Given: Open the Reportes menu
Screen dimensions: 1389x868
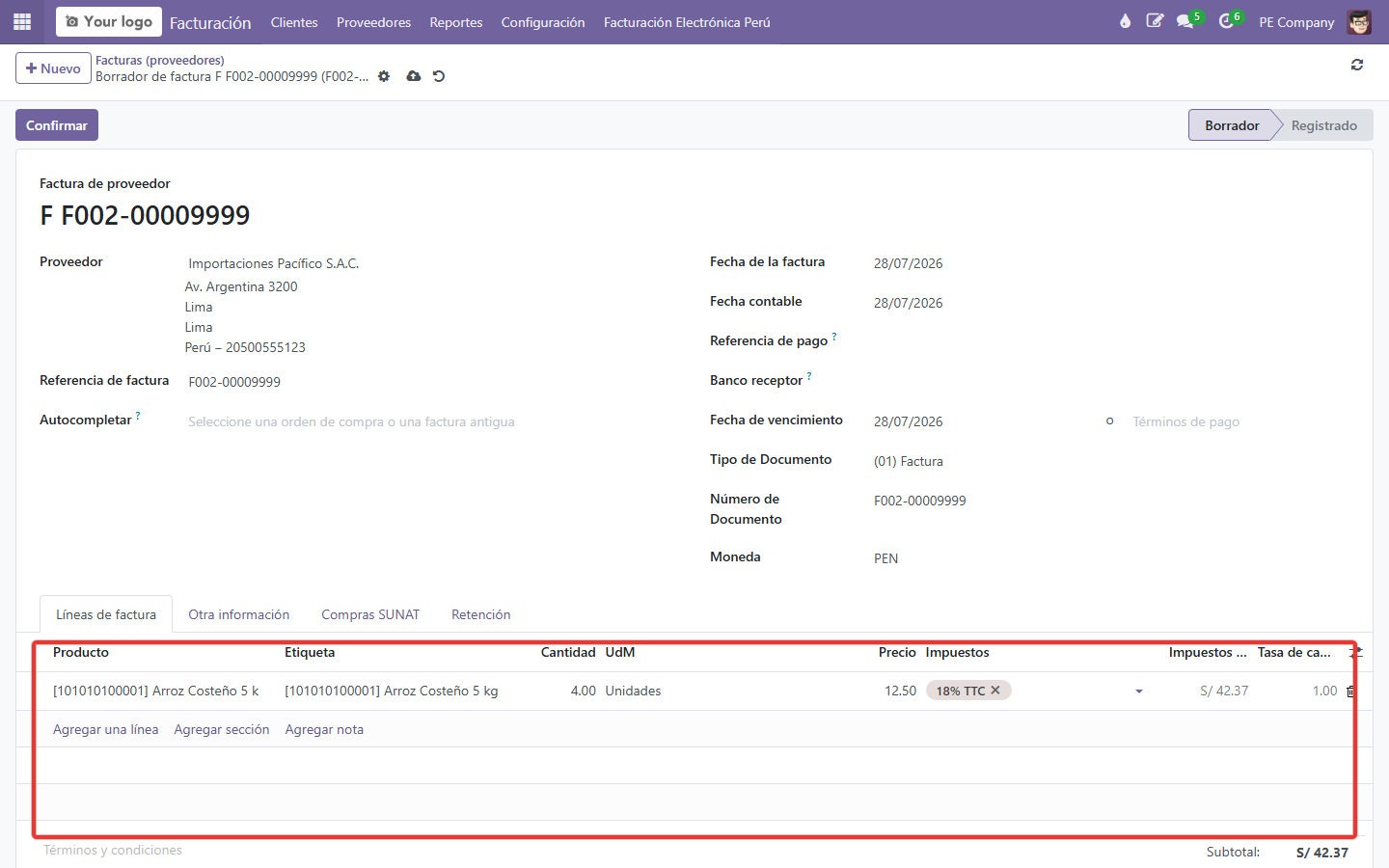Looking at the screenshot, I should click(x=456, y=22).
